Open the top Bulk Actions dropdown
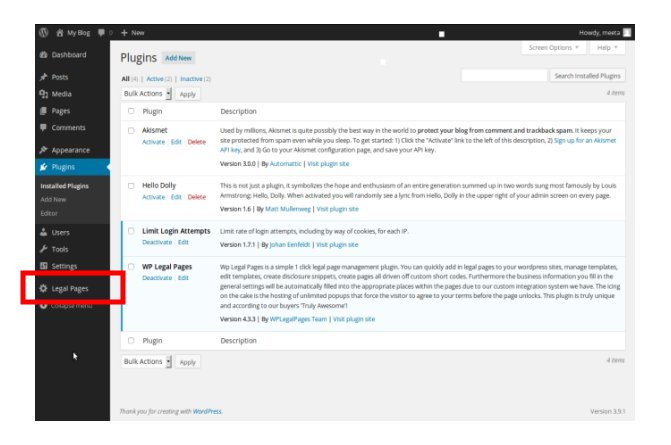This screenshot has height=445, width=671. click(x=147, y=93)
